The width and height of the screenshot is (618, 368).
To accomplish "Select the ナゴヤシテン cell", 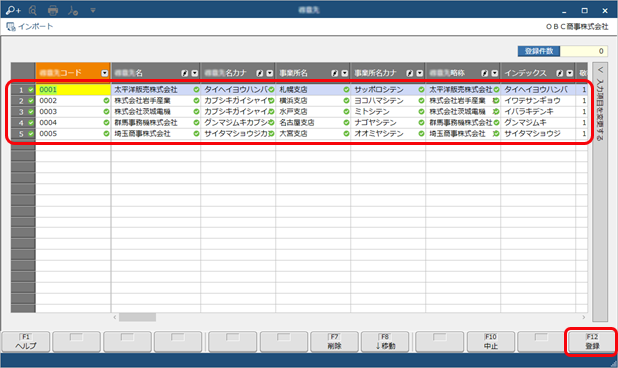I will pyautogui.click(x=388, y=123).
